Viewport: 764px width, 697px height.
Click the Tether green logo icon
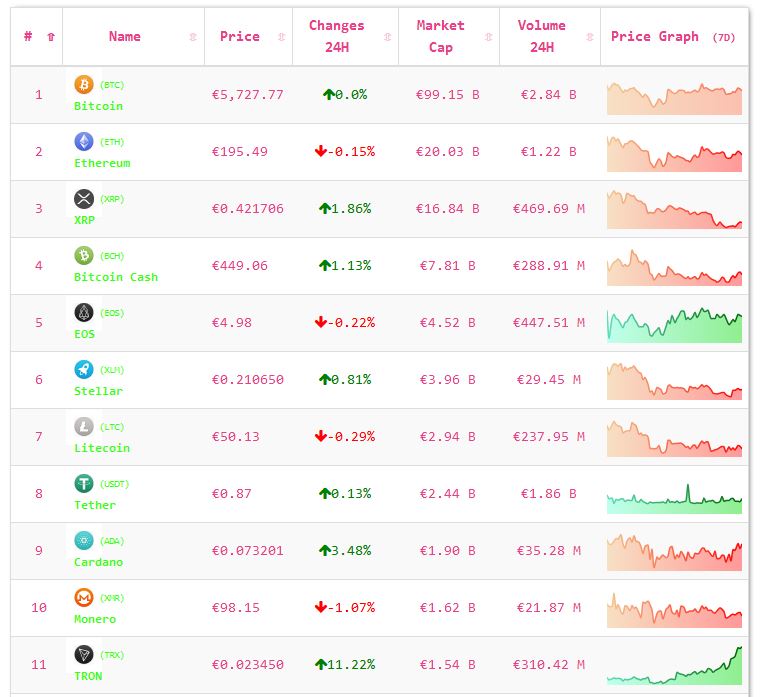(84, 484)
